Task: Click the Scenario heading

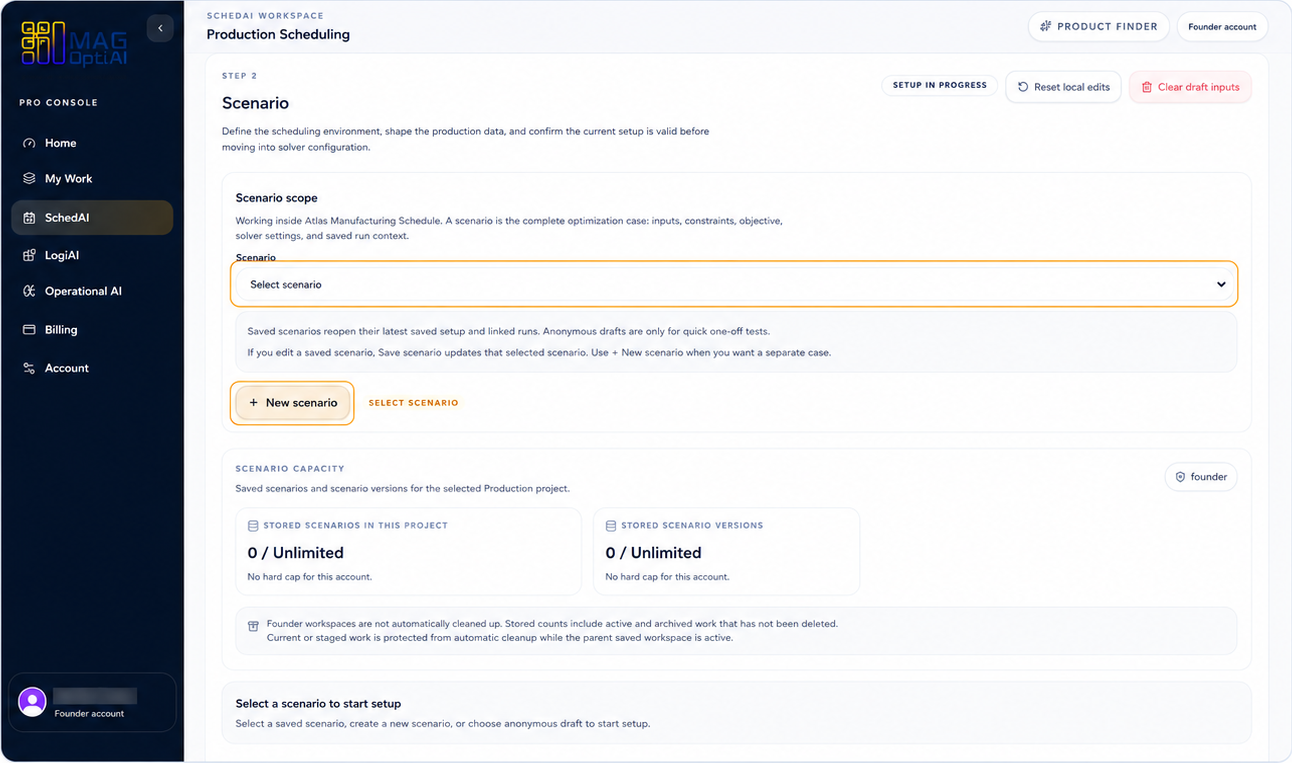Action: pos(255,103)
